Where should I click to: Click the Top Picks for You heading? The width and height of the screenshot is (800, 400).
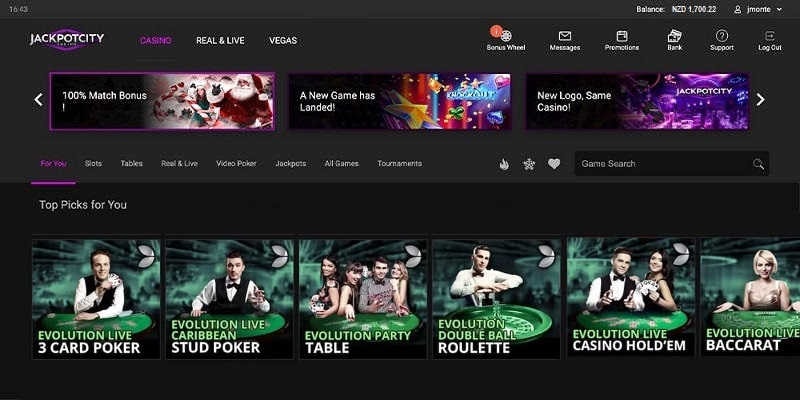(x=83, y=205)
